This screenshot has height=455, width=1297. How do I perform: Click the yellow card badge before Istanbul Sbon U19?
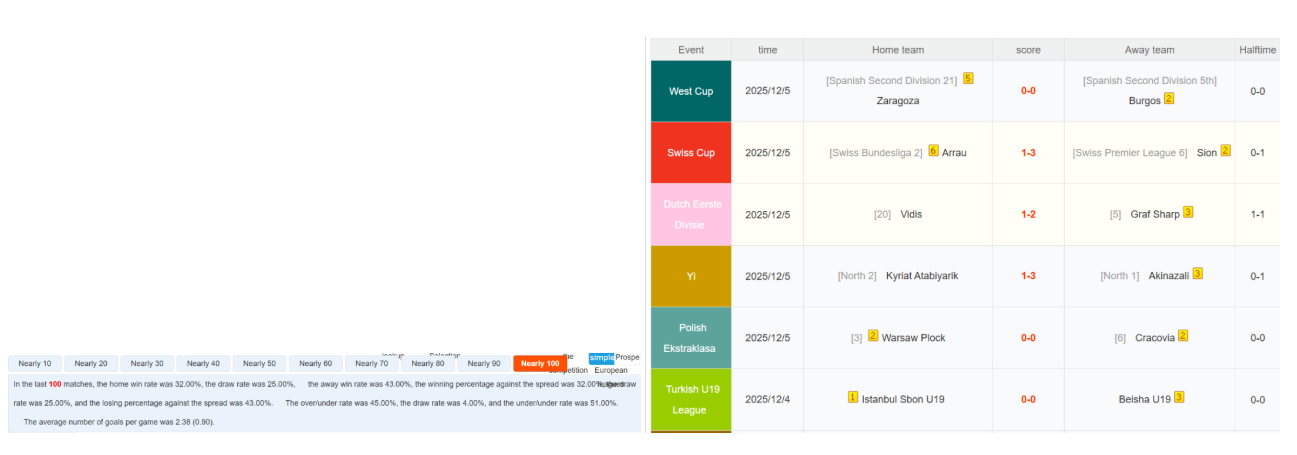(853, 397)
